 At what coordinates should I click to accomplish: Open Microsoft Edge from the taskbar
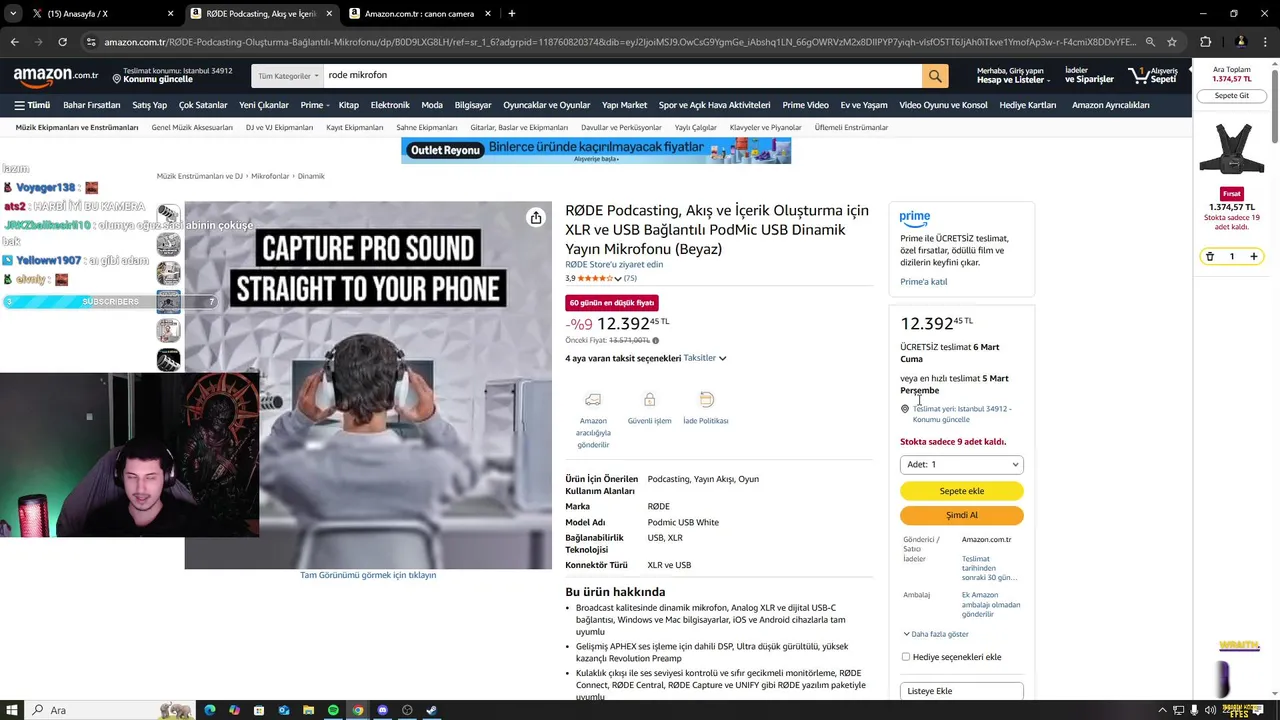click(210, 710)
